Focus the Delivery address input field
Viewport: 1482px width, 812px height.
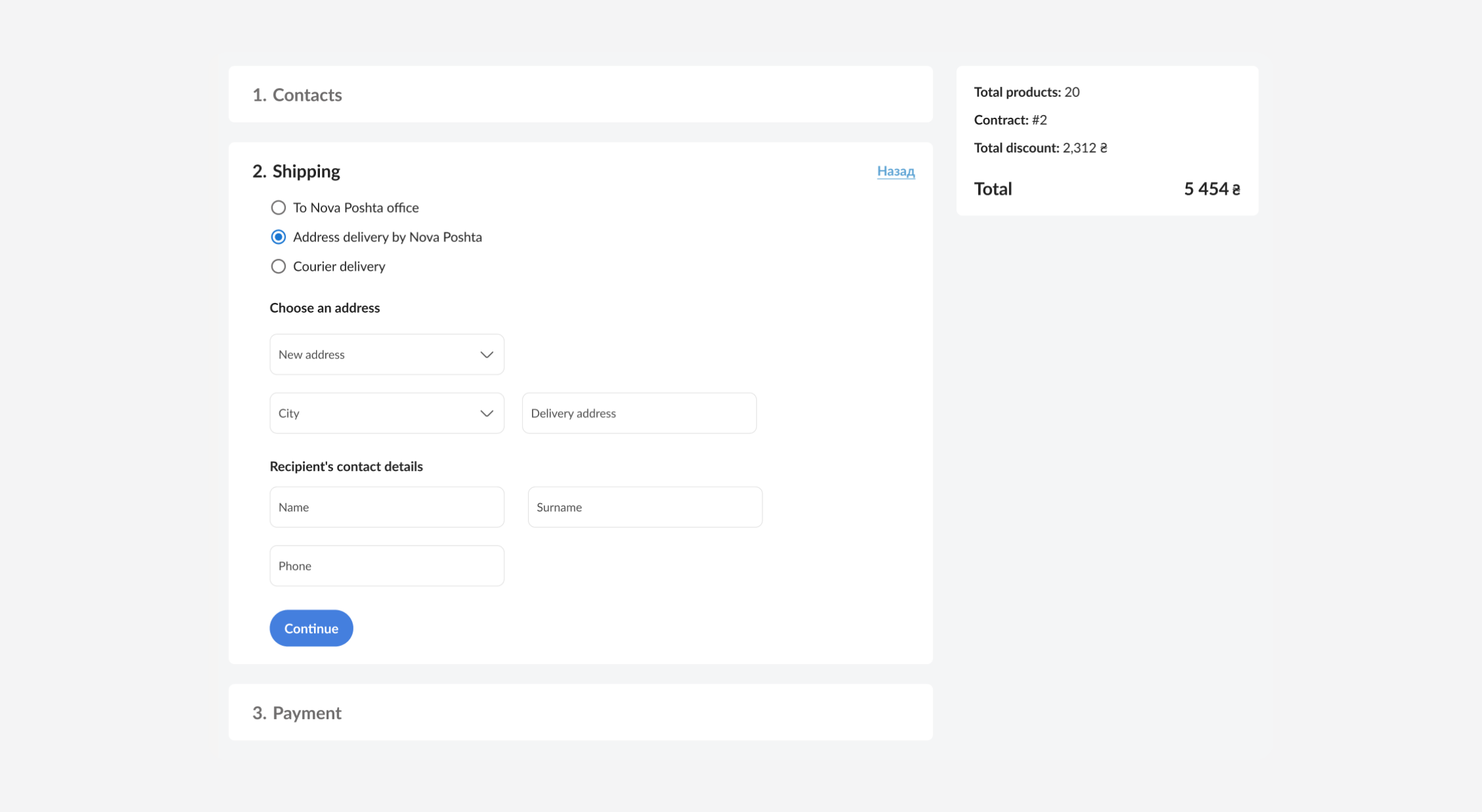pyautogui.click(x=639, y=413)
